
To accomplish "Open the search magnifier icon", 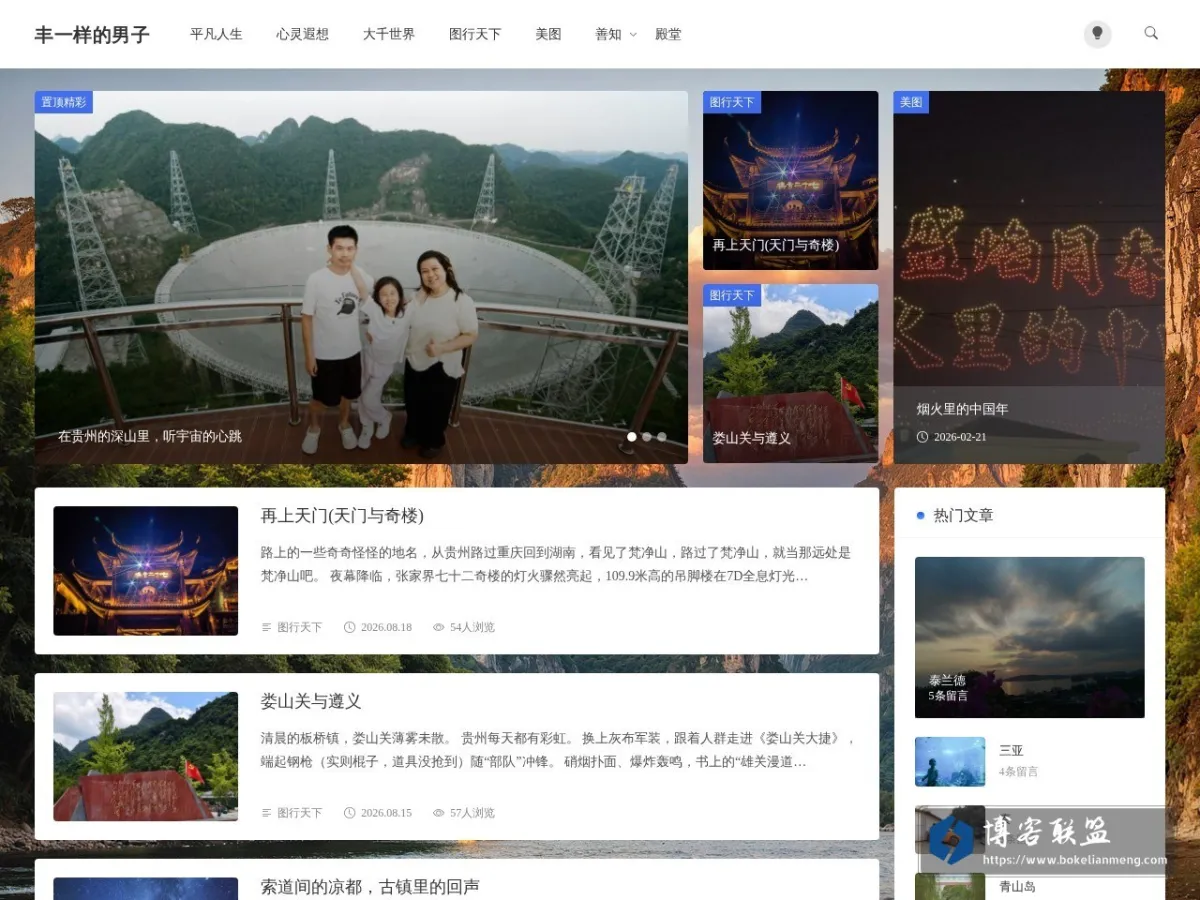I will coord(1151,33).
